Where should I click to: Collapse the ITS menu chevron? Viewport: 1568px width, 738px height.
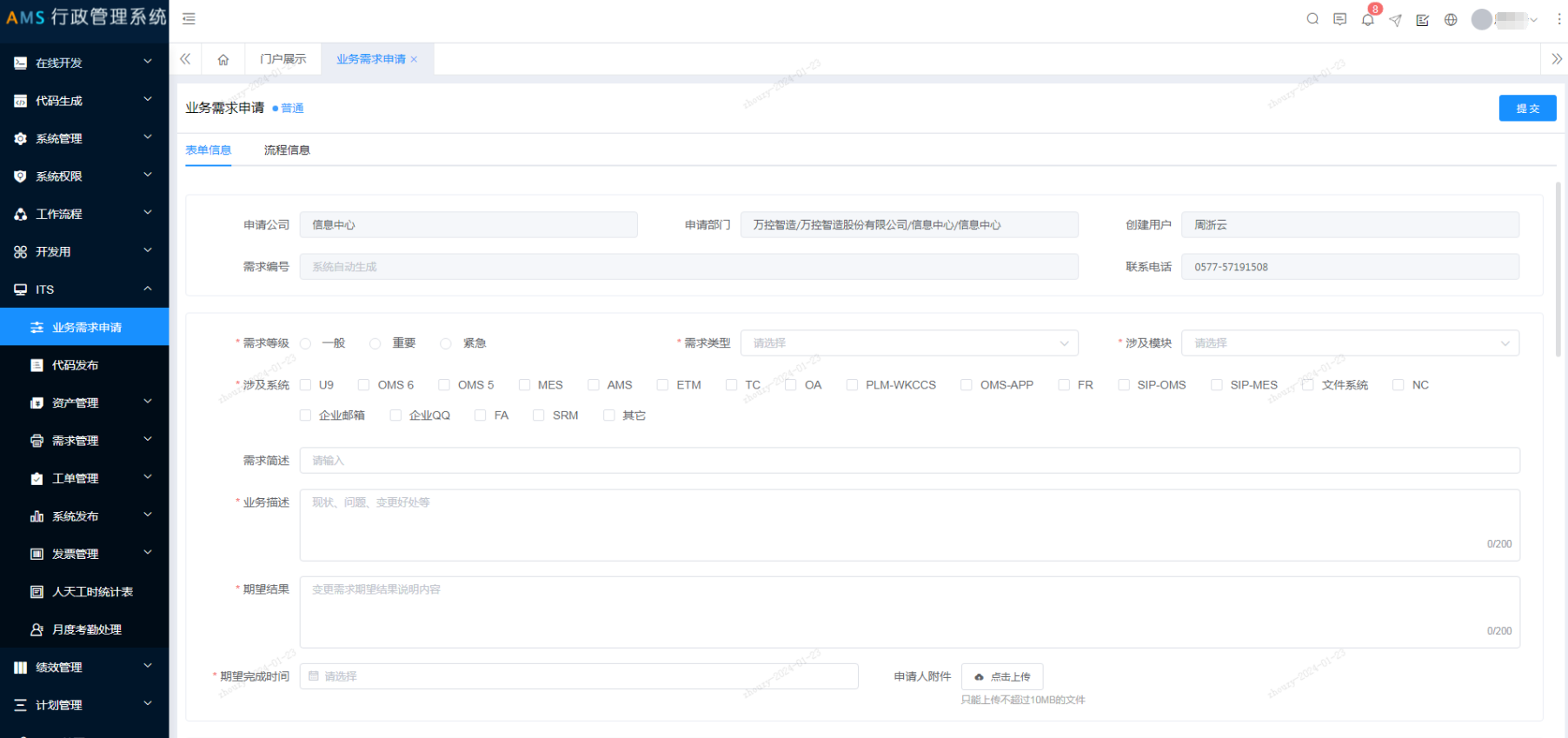148,289
